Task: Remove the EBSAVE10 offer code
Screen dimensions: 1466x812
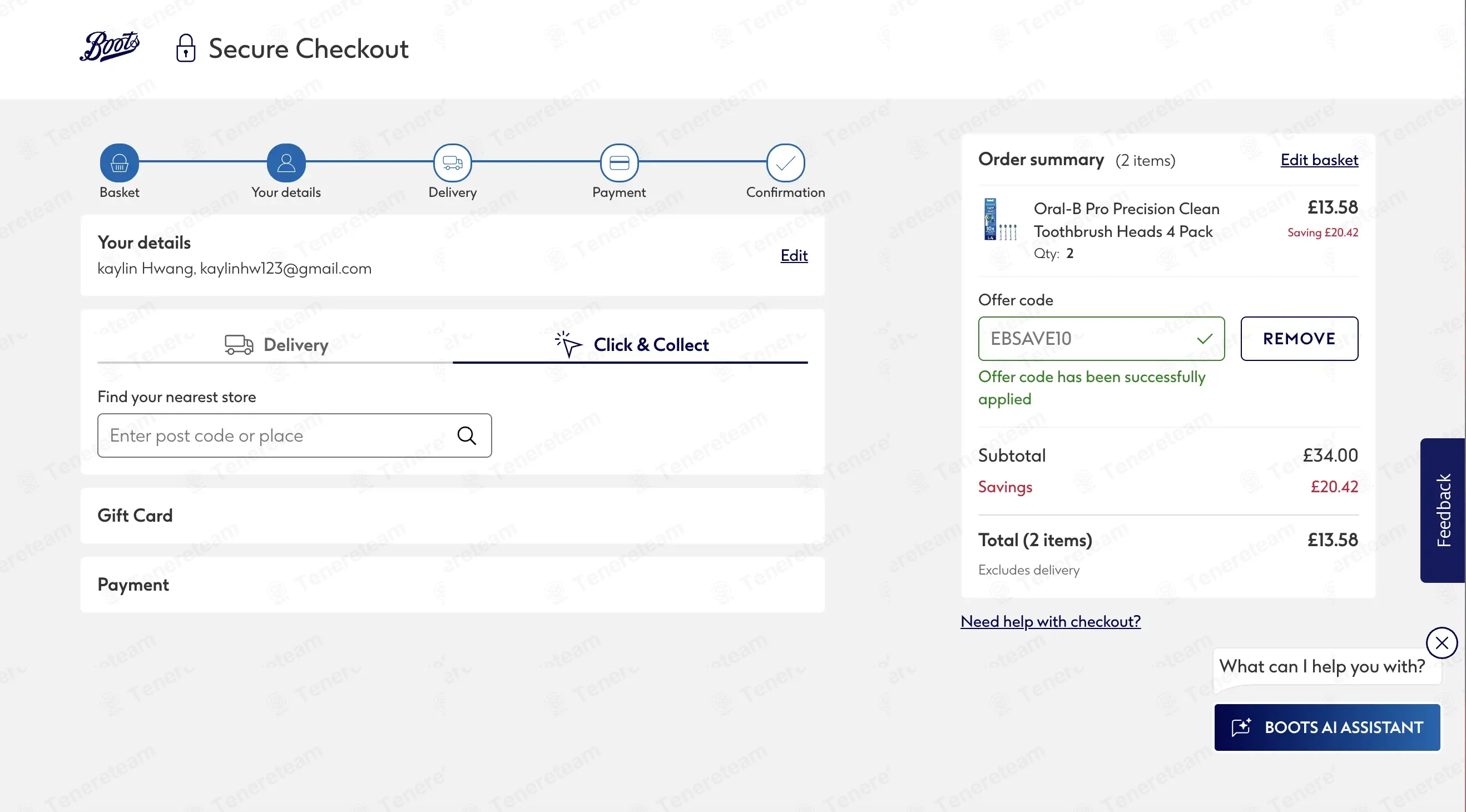Action: [x=1299, y=339]
